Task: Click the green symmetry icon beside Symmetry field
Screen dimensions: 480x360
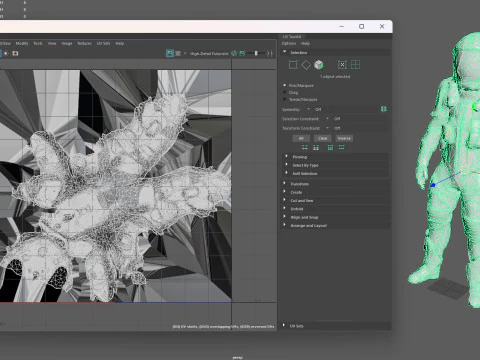Action: tap(384, 109)
